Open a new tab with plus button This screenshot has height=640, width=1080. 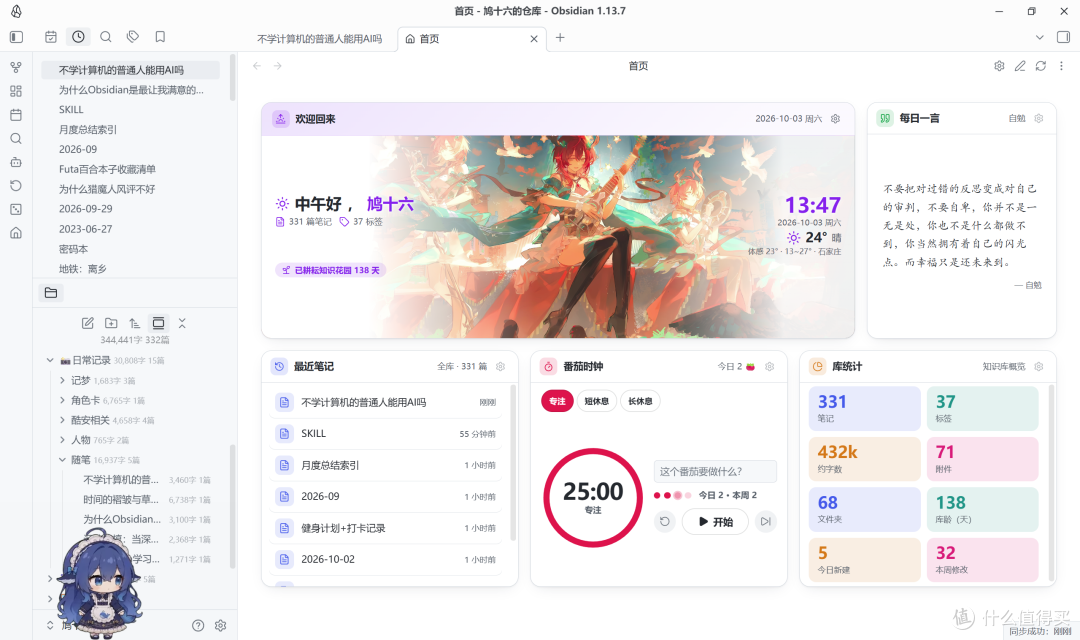(560, 38)
